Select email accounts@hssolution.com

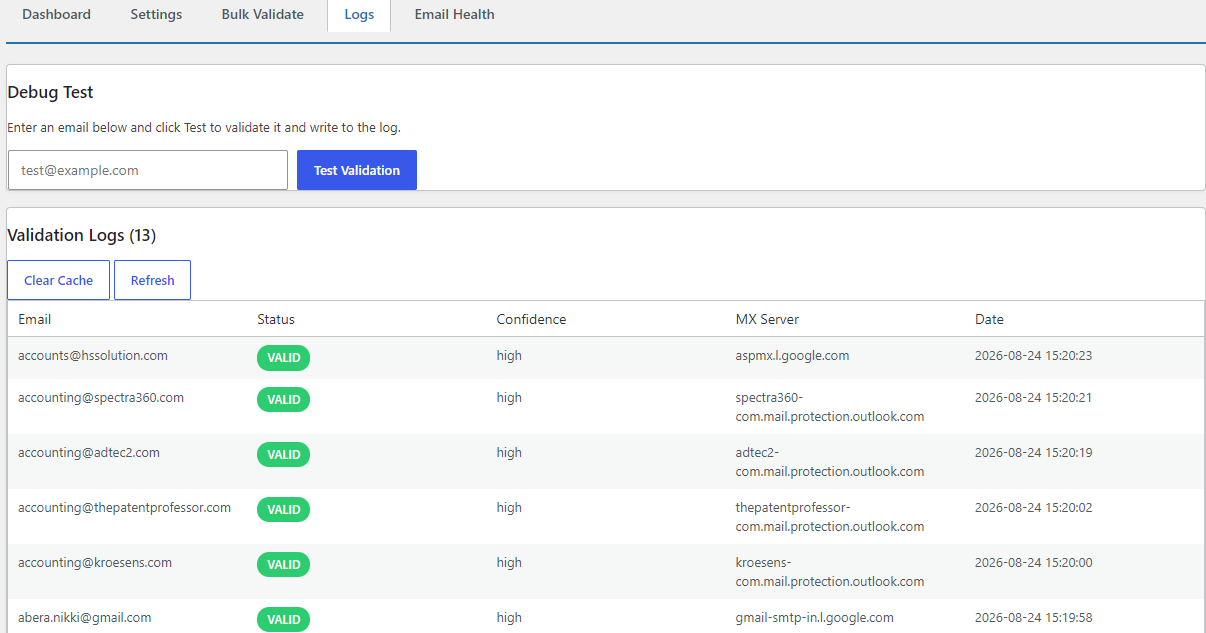(93, 355)
